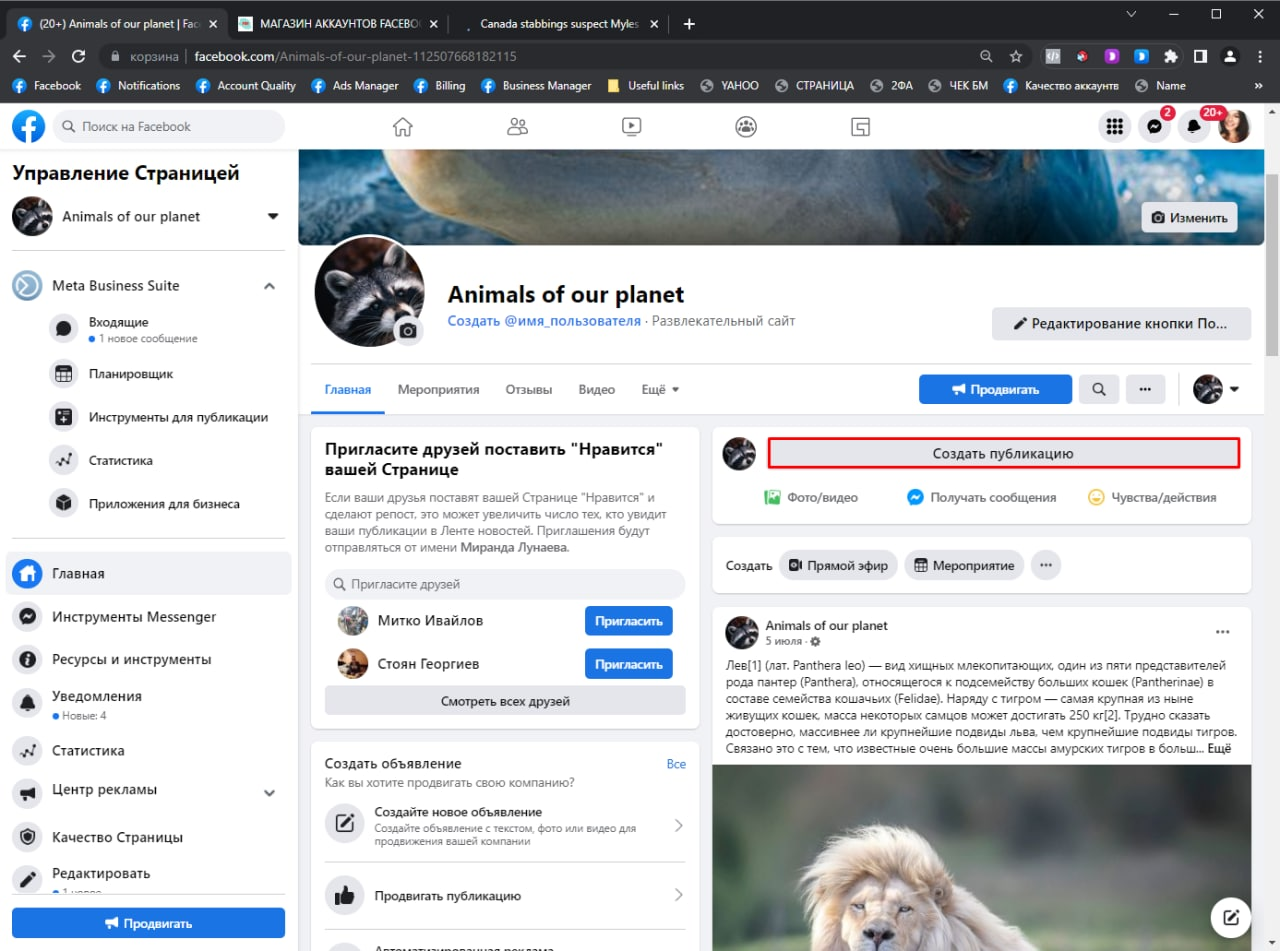The width and height of the screenshot is (1280, 951).
Task: Invite Стоян Георгиев with Пригласить
Action: 629,664
